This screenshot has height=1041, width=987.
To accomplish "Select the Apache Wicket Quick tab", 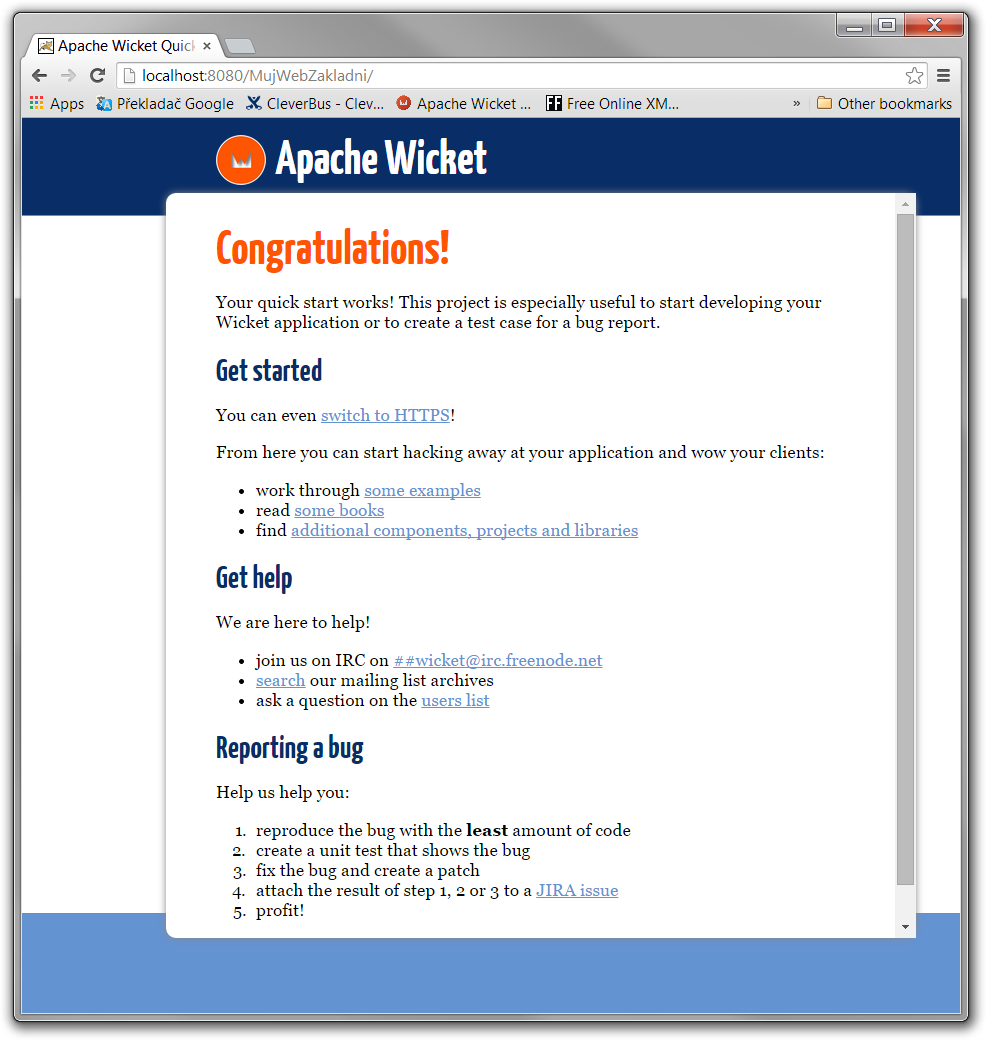I will 125,46.
